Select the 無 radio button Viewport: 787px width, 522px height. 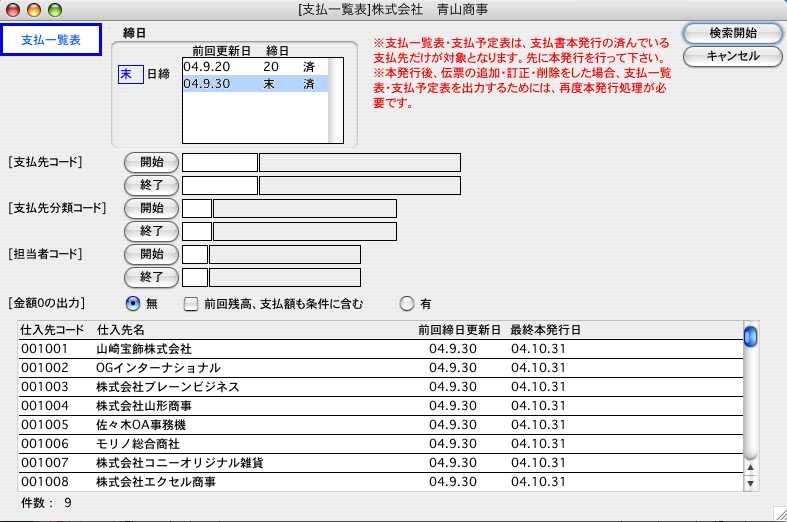[133, 303]
